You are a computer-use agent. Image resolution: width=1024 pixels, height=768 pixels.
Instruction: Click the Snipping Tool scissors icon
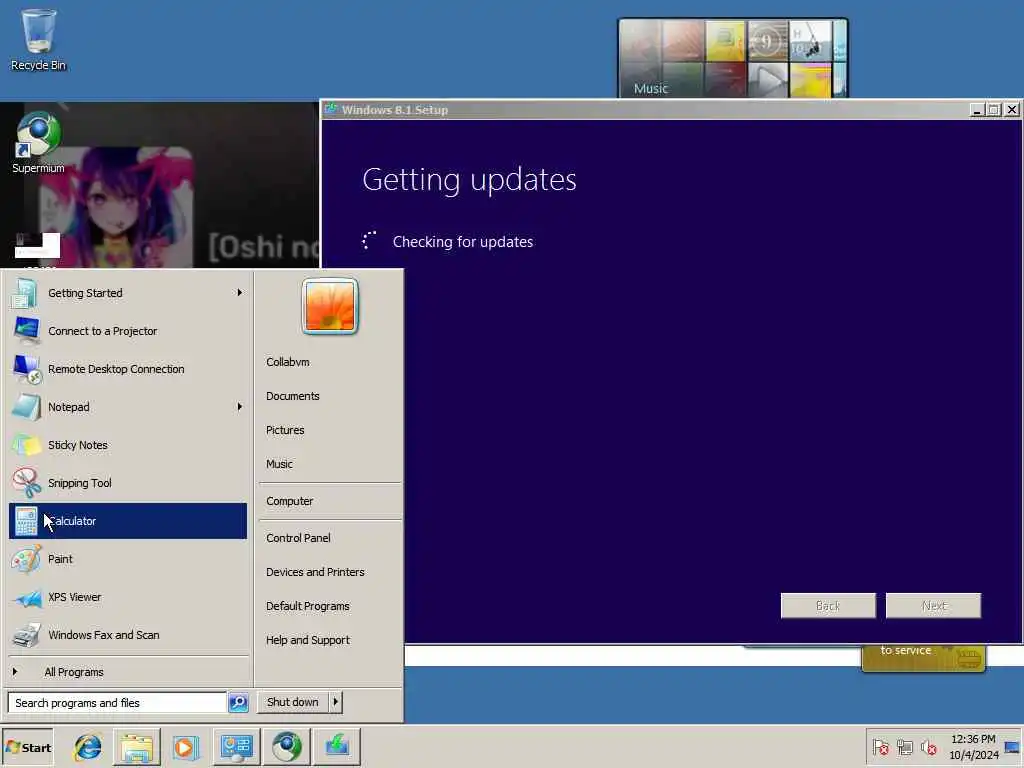26,483
